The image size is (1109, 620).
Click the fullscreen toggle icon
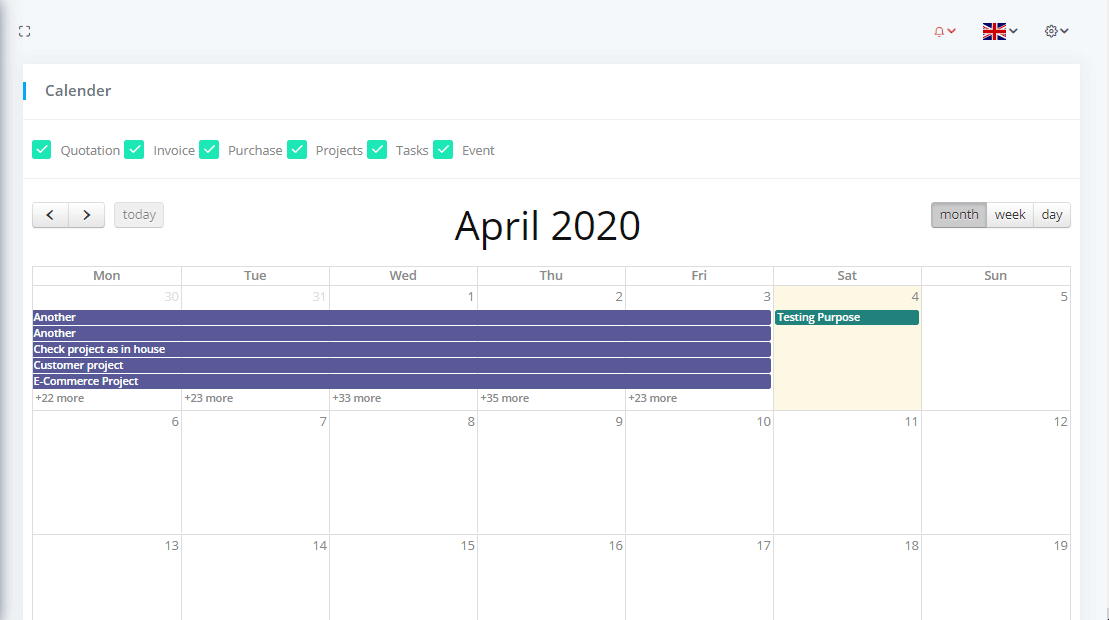(x=25, y=32)
